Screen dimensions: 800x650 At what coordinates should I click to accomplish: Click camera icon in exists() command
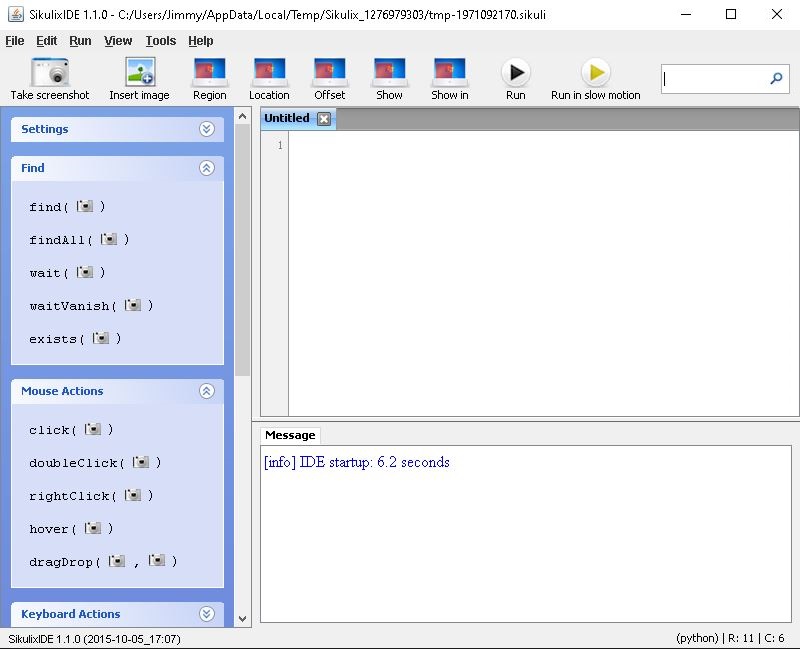pos(101,338)
